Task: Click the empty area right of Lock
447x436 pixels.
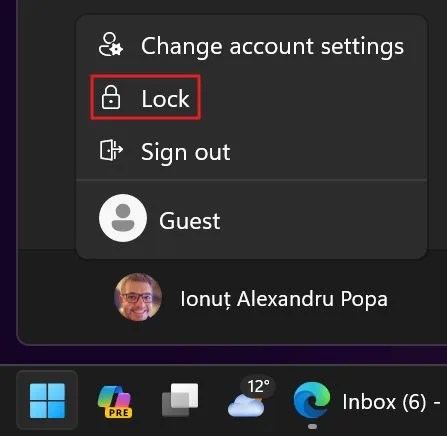Action: [313, 97]
